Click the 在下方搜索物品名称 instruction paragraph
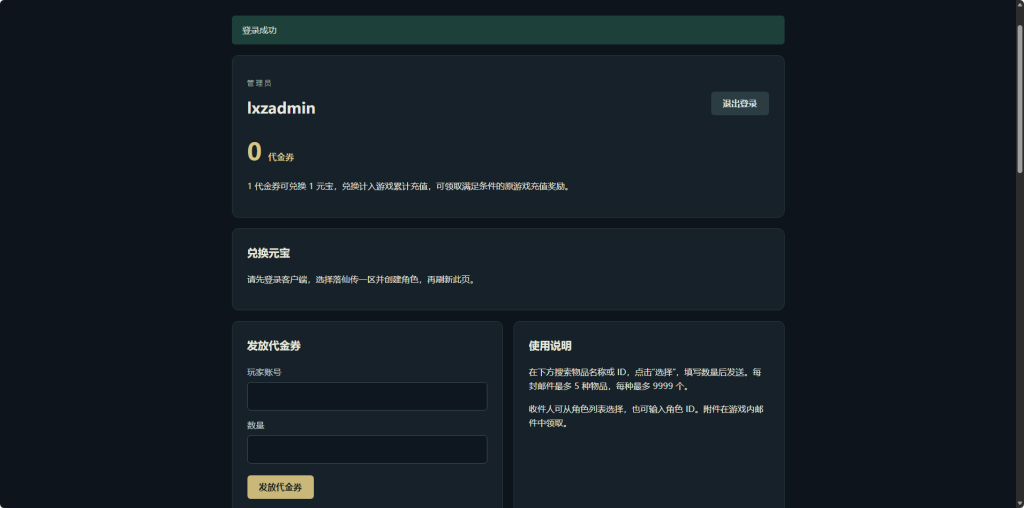 tap(645, 379)
